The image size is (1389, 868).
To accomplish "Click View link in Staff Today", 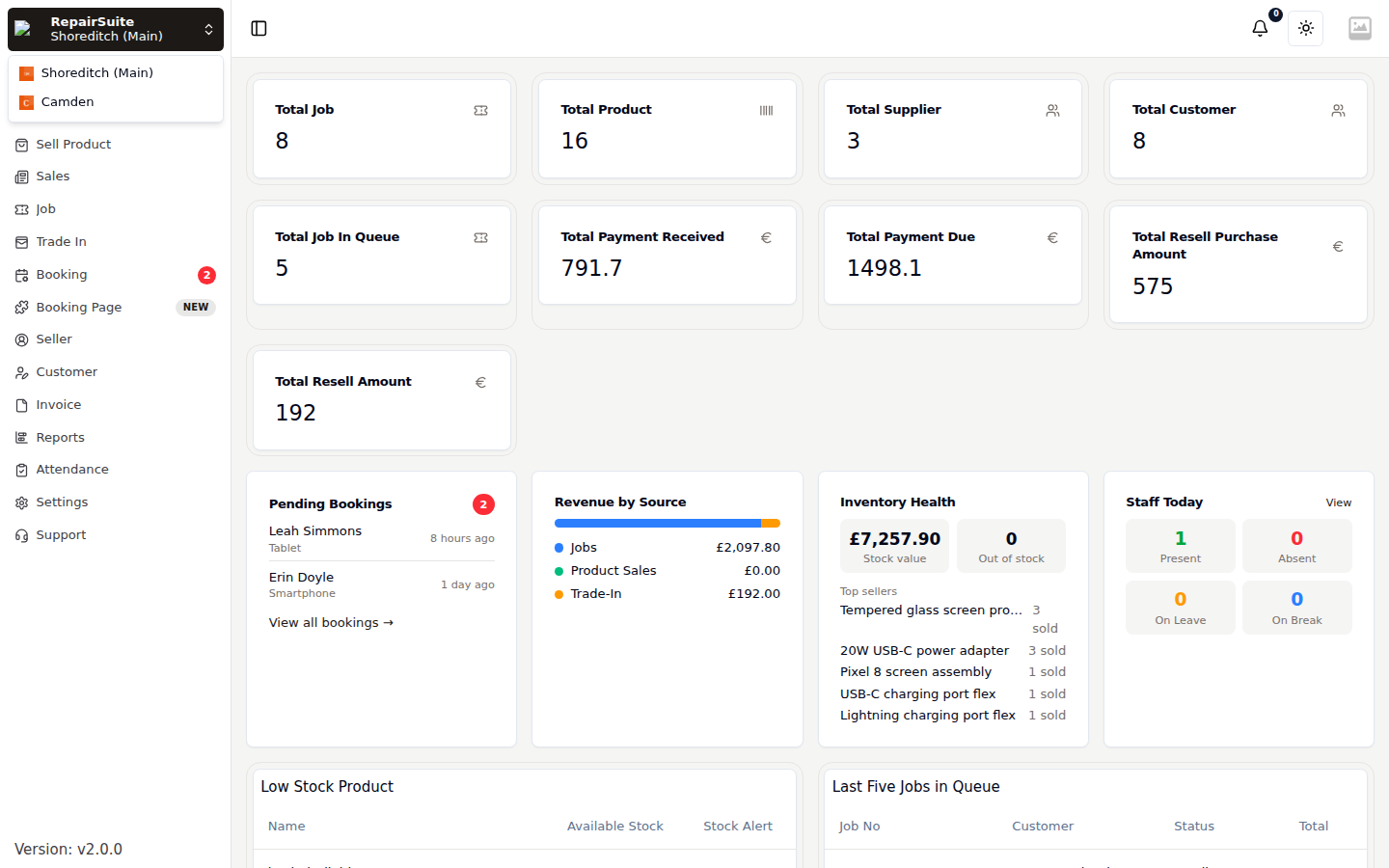I will (x=1339, y=502).
